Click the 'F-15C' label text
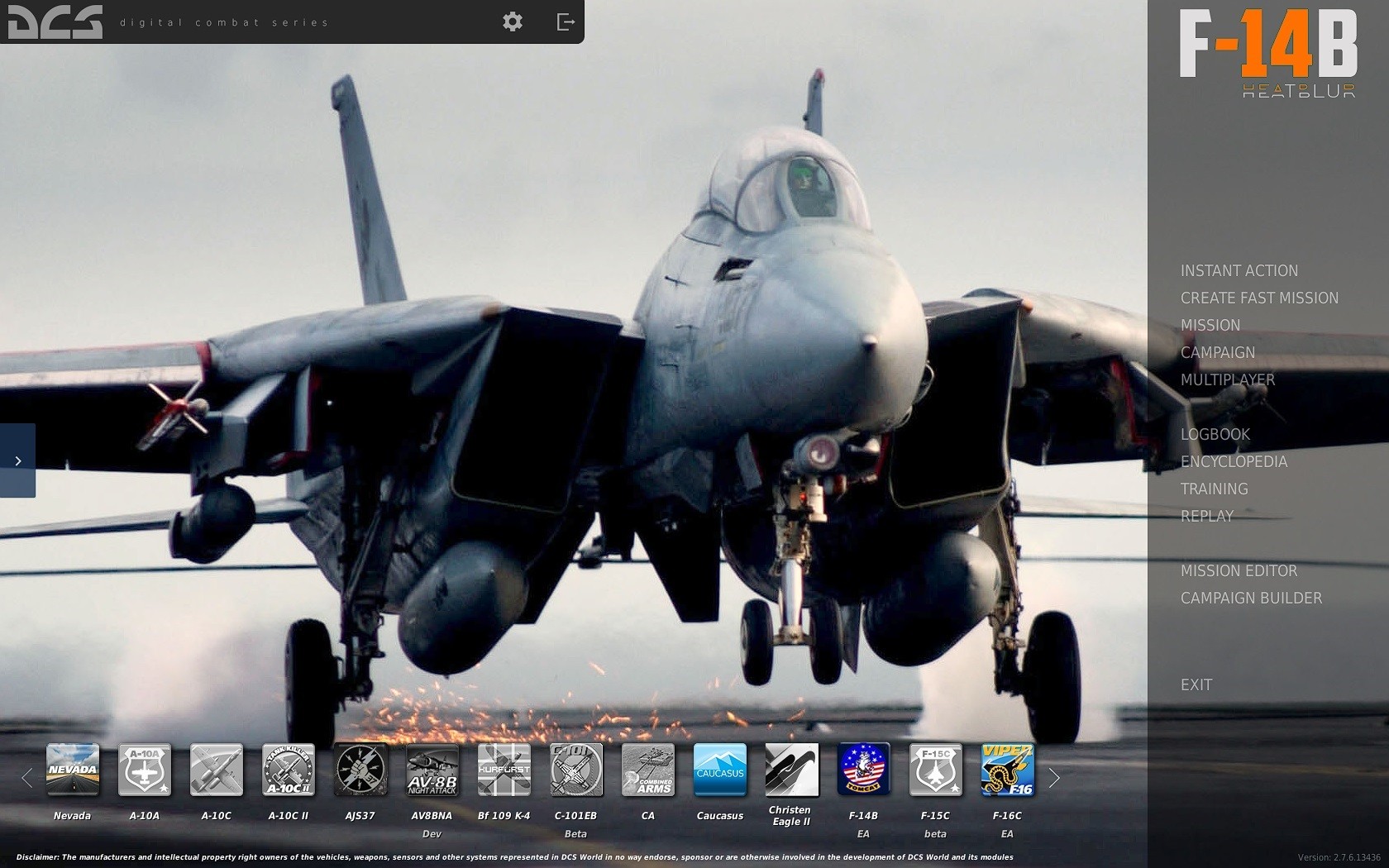 [x=935, y=816]
